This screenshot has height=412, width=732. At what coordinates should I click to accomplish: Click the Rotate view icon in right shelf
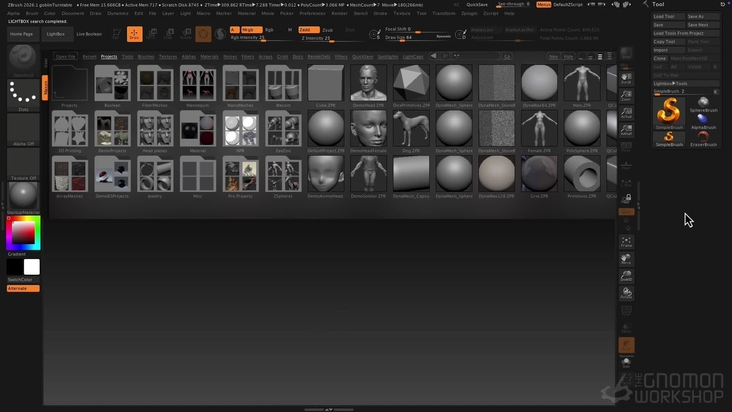click(x=626, y=293)
